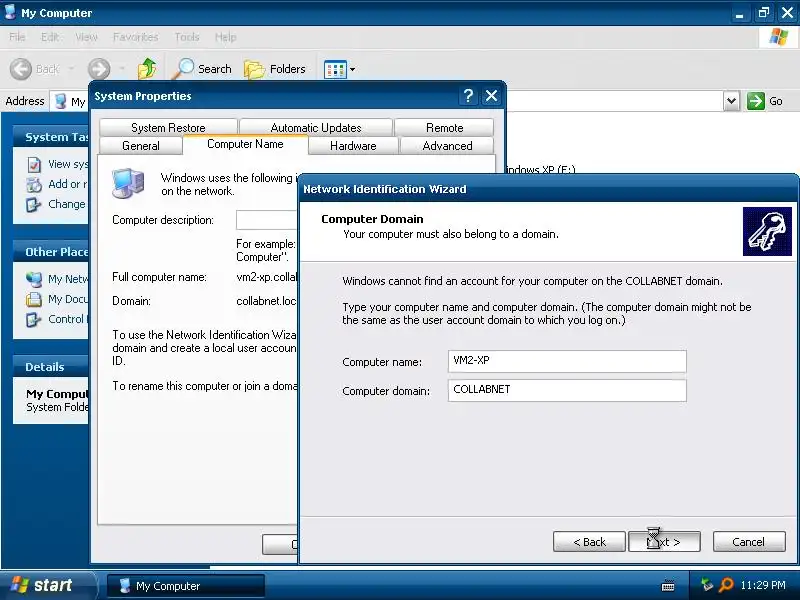The width and height of the screenshot is (800, 600).
Task: Open the Tools menu
Action: pyautogui.click(x=187, y=37)
